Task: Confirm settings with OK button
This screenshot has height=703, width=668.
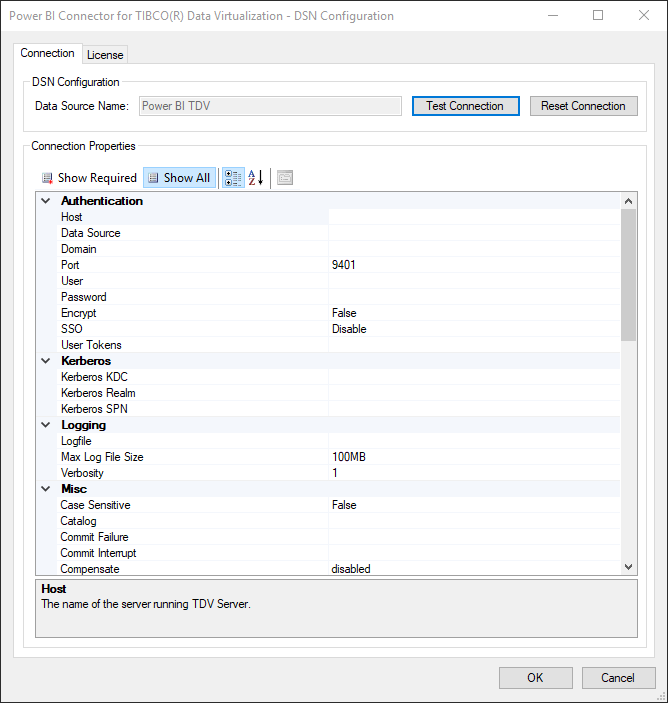Action: pos(535,678)
